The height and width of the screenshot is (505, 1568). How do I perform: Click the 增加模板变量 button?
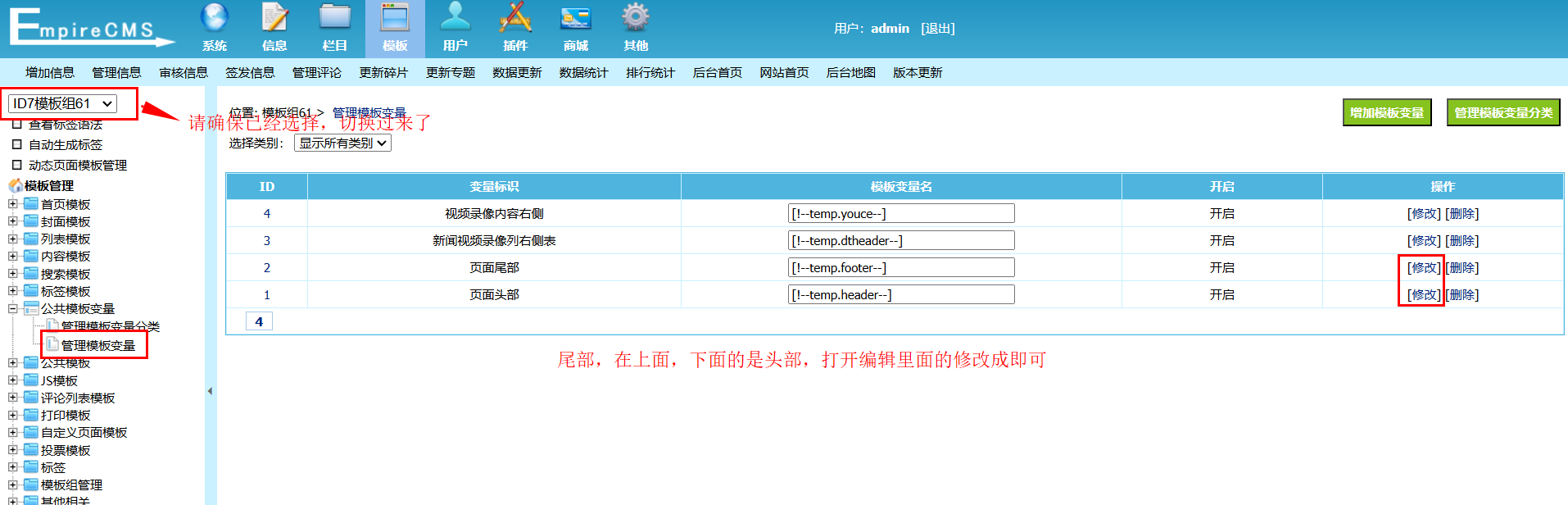1386,112
